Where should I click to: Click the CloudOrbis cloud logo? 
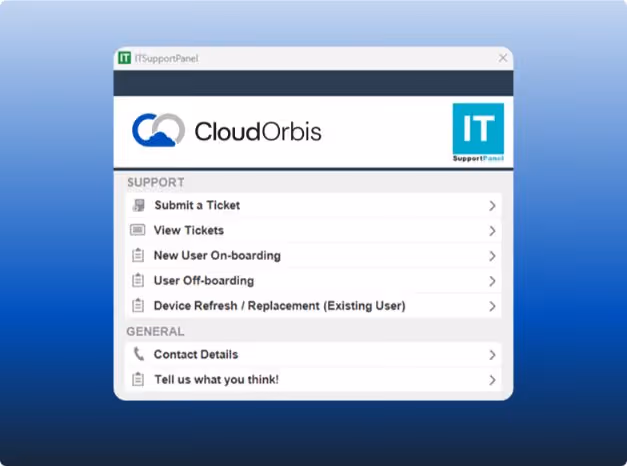pos(159,130)
